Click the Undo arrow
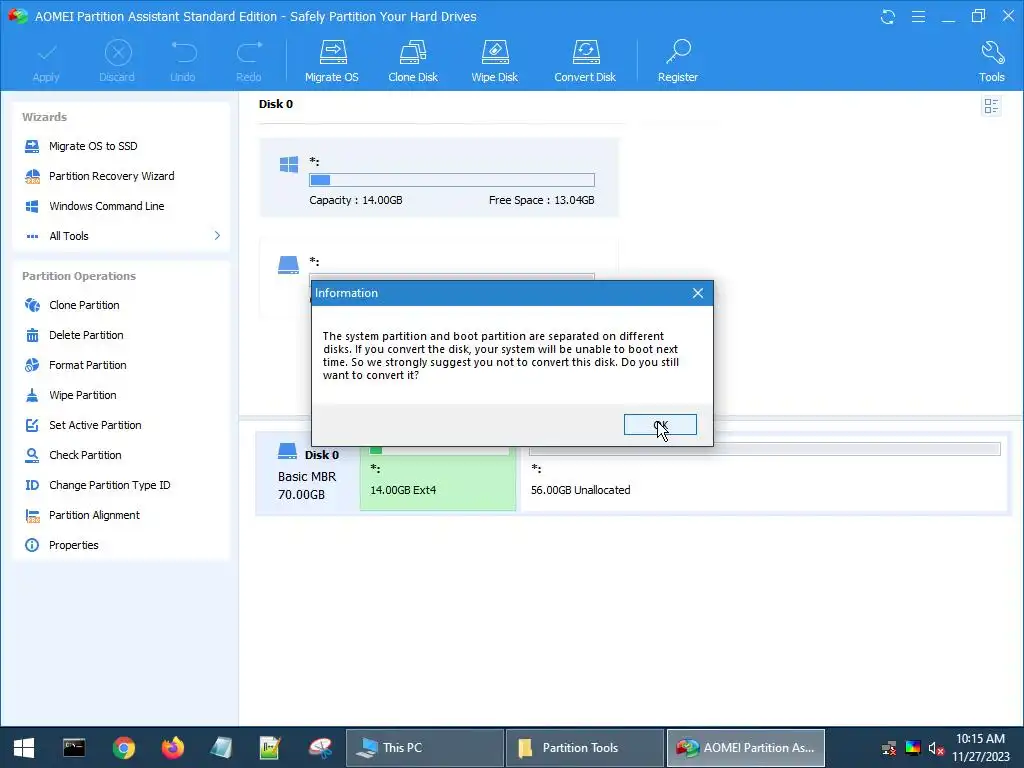Screen dimensions: 1024x768 click(183, 61)
